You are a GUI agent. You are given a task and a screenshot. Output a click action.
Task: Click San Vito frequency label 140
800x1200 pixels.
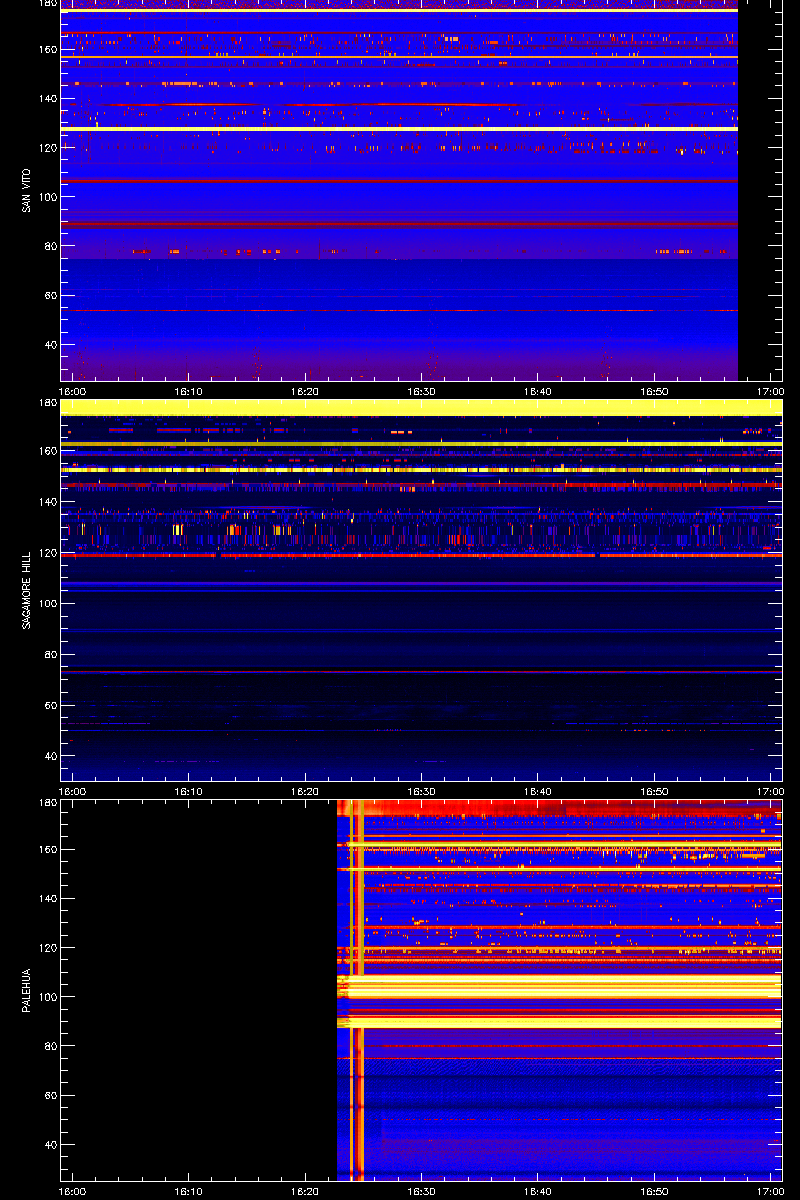pyautogui.click(x=47, y=98)
